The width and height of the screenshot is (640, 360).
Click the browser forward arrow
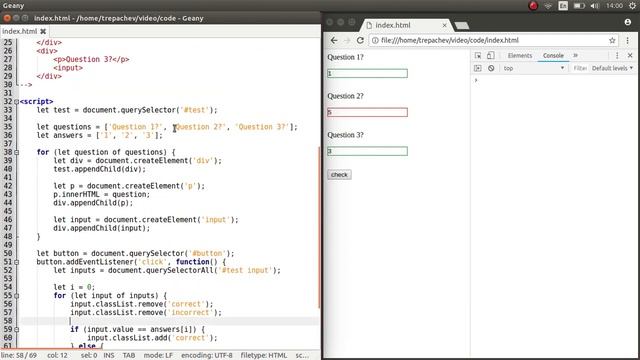click(x=347, y=40)
